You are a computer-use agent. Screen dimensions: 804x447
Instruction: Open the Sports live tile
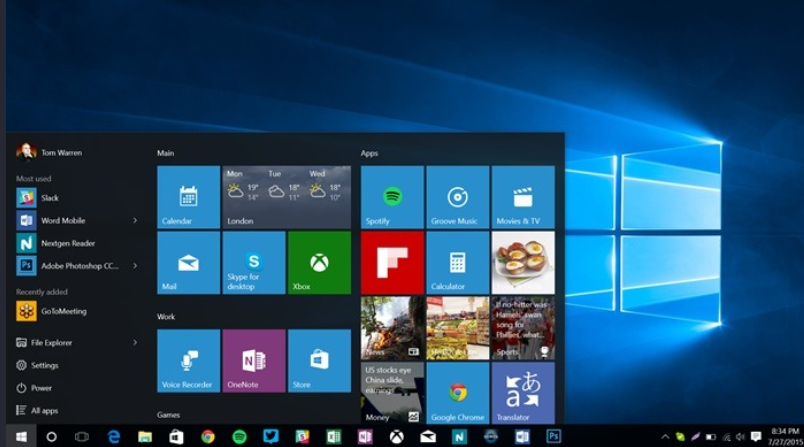pos(523,328)
